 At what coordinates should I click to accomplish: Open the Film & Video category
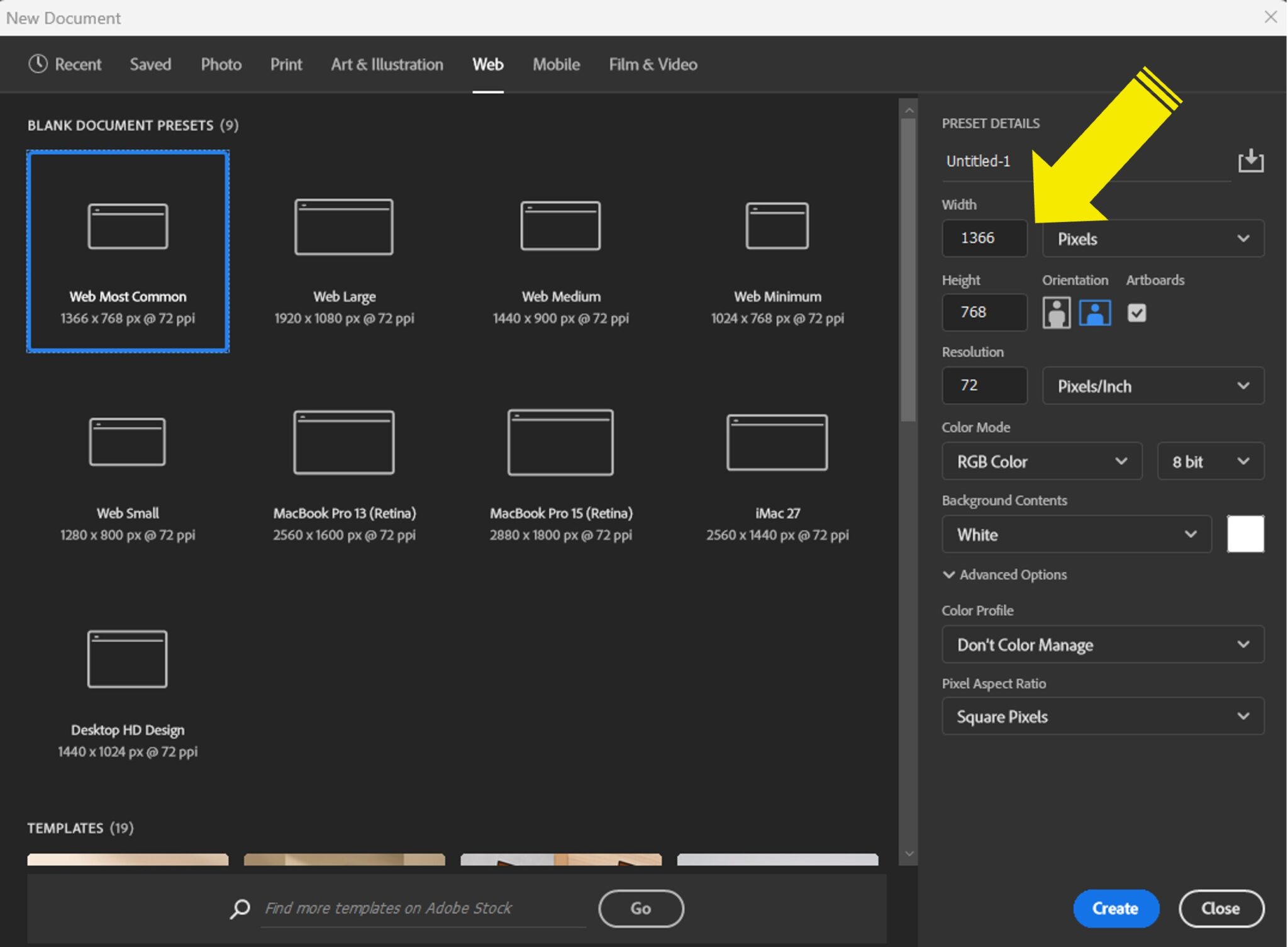652,64
